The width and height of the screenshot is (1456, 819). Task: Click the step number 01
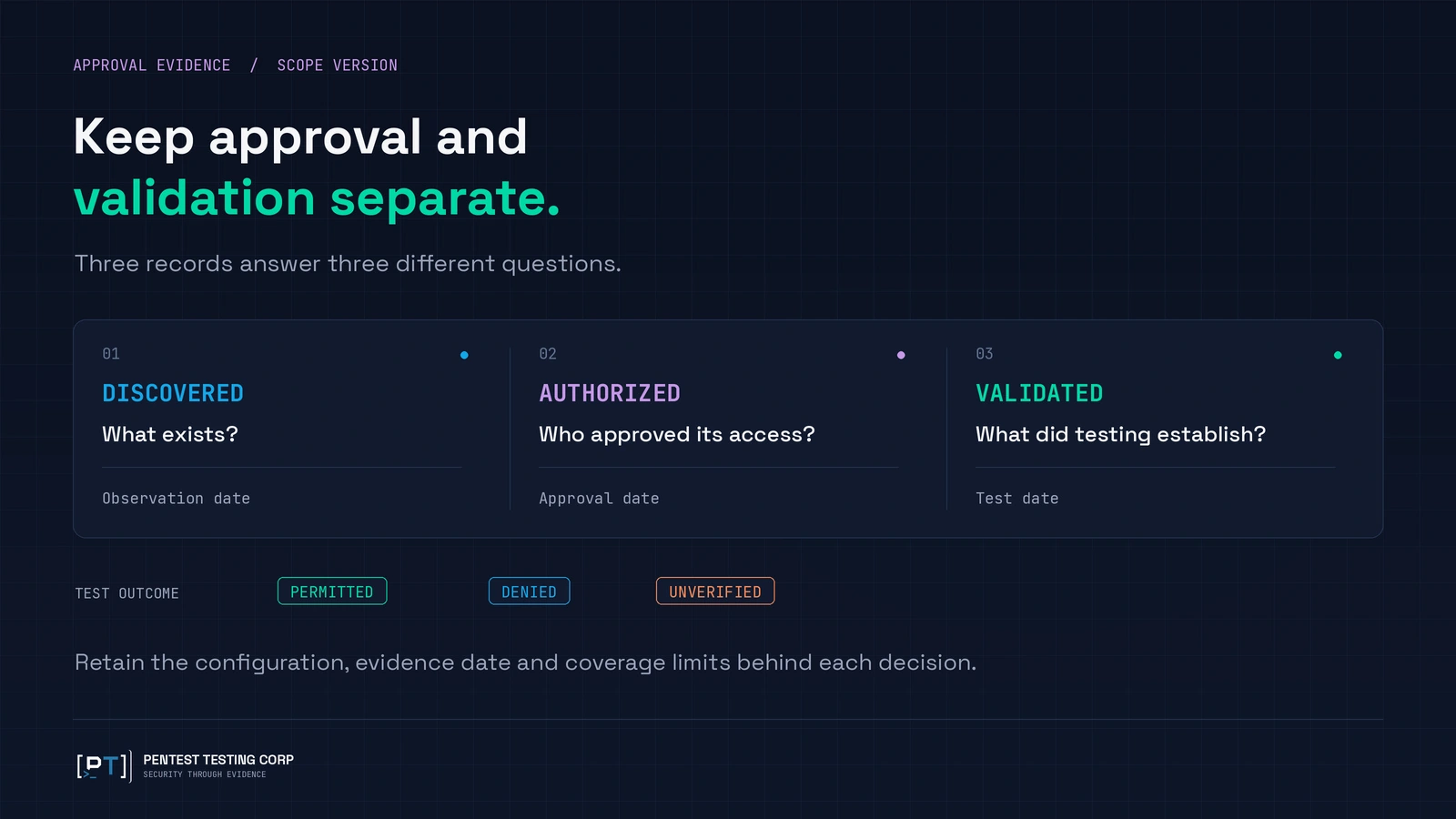[x=111, y=353]
